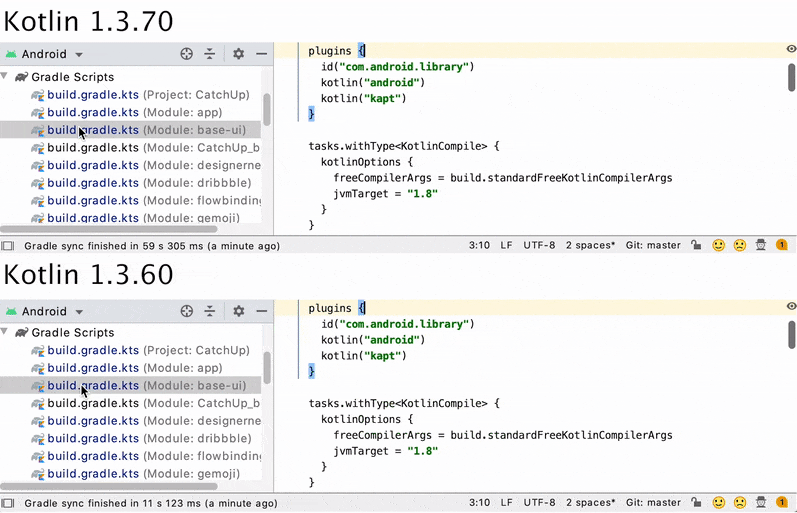The width and height of the screenshot is (797, 513).
Task: Toggle the eye icon in the Kotlin 1.3.60 editor
Action: (x=791, y=306)
